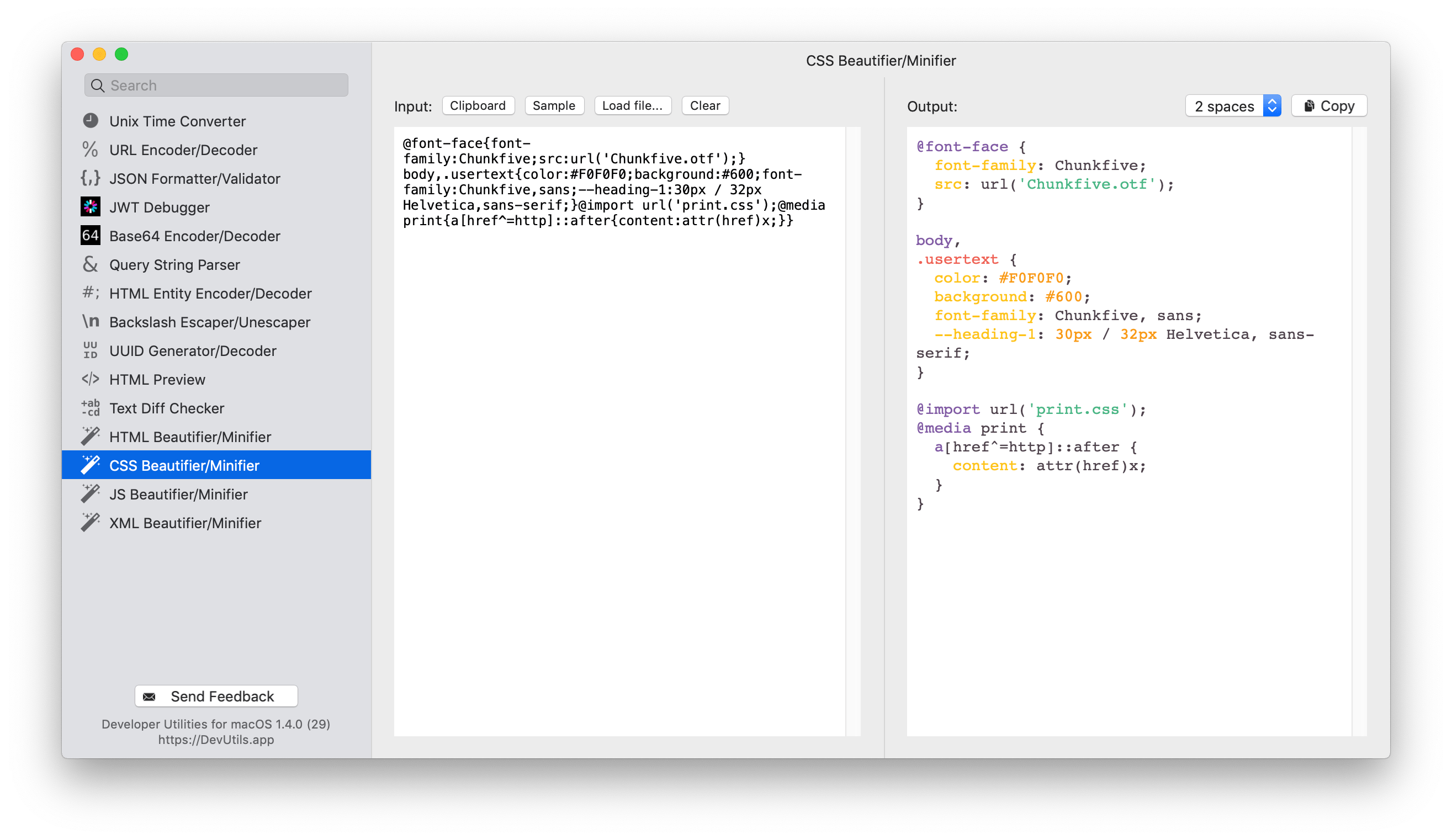Click the URL Encoder/Decoder percent icon
The width and height of the screenshot is (1452, 840).
tap(91, 150)
